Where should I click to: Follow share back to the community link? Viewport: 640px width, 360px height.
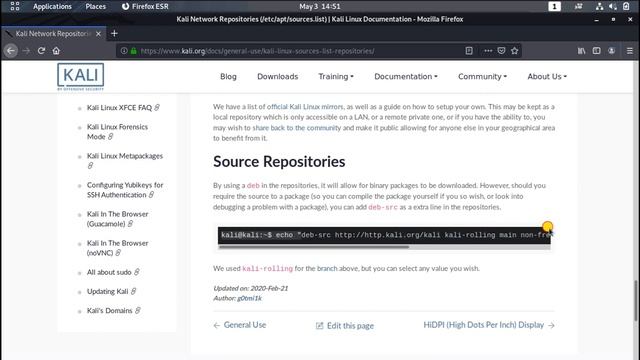(x=296, y=128)
